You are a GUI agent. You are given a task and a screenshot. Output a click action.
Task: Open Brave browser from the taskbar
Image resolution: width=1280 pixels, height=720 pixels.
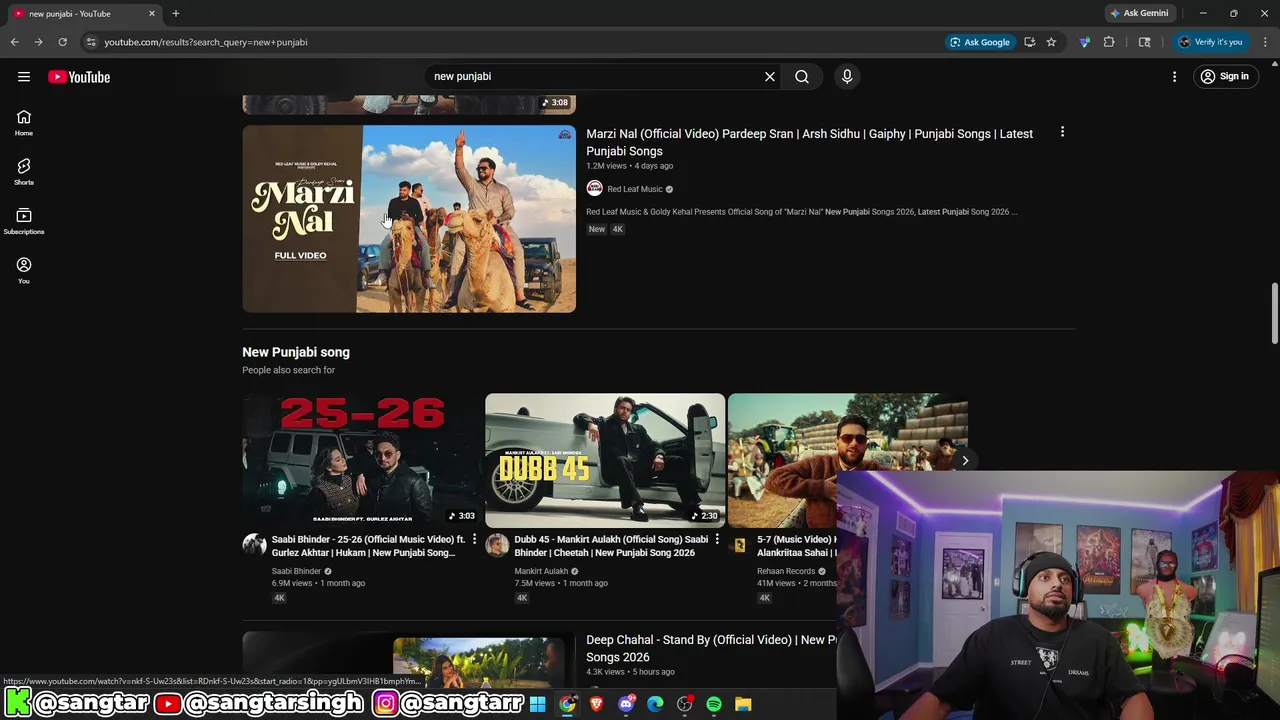(x=596, y=704)
